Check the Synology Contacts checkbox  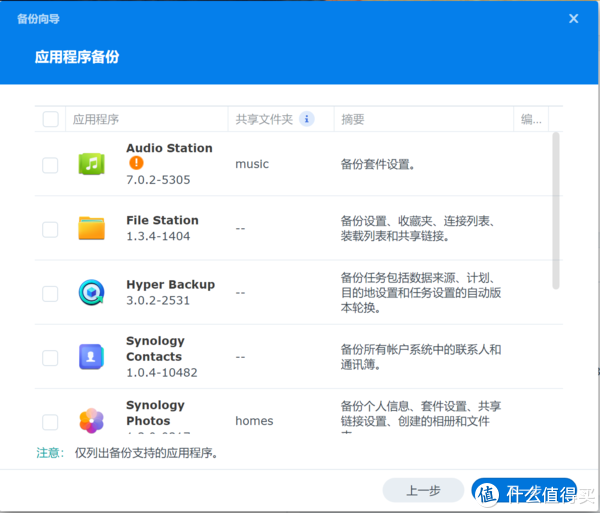click(x=50, y=358)
